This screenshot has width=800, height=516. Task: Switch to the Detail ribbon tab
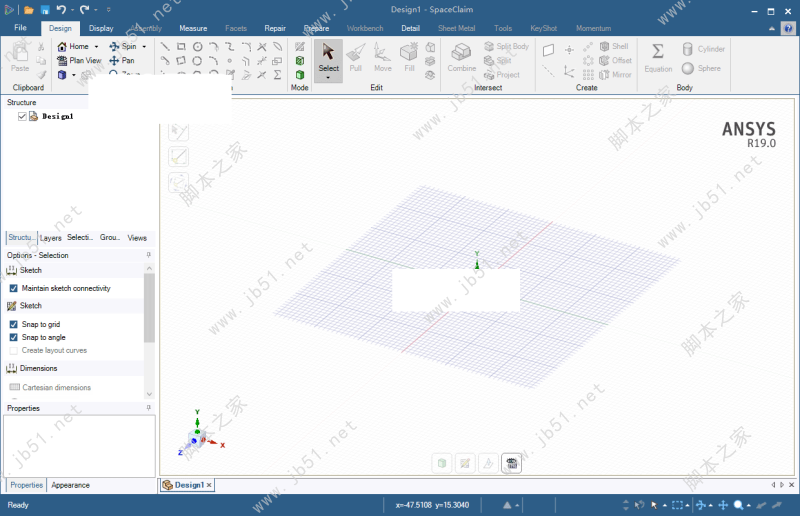tap(410, 28)
